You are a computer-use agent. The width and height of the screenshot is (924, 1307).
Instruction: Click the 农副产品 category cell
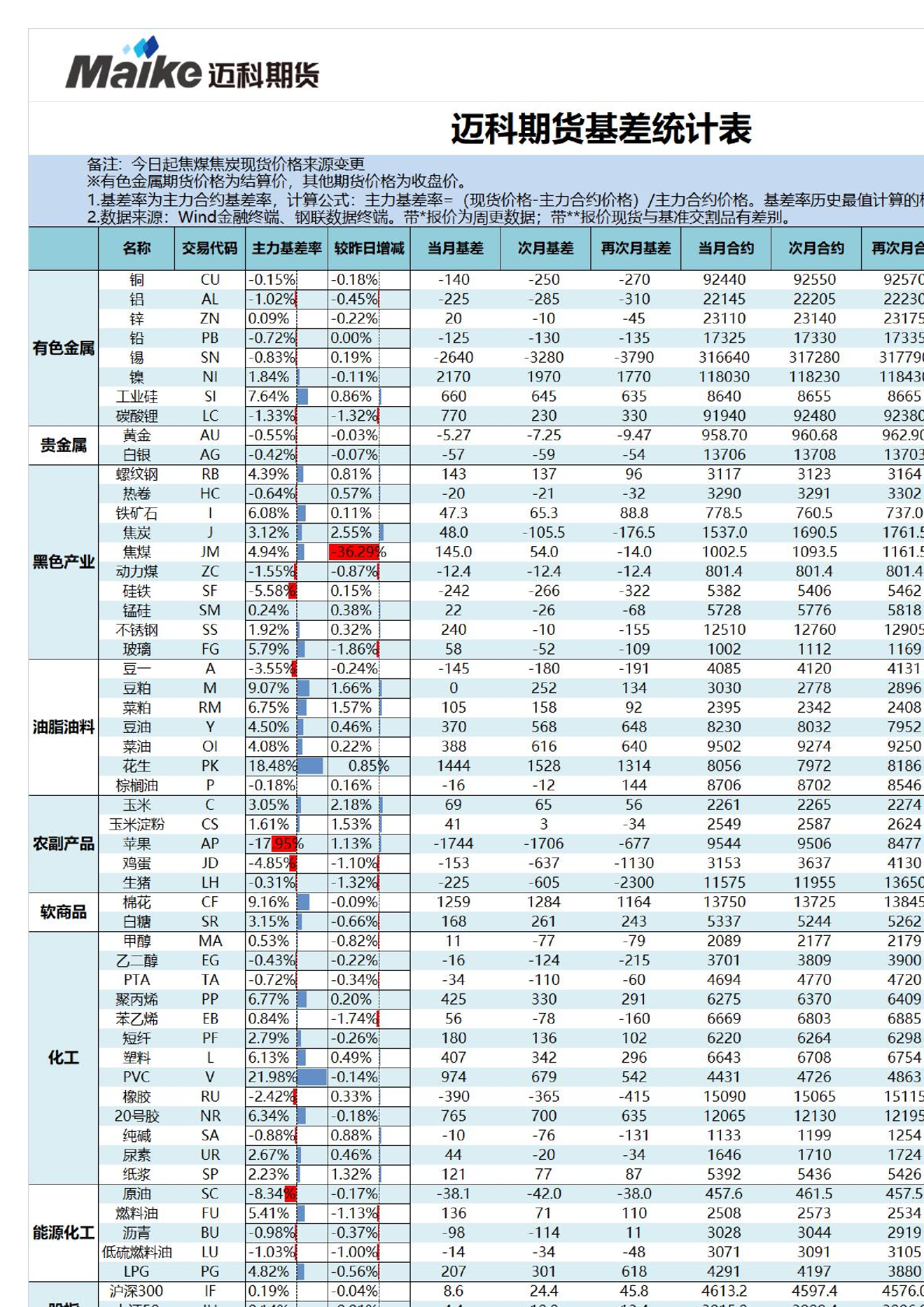point(64,843)
